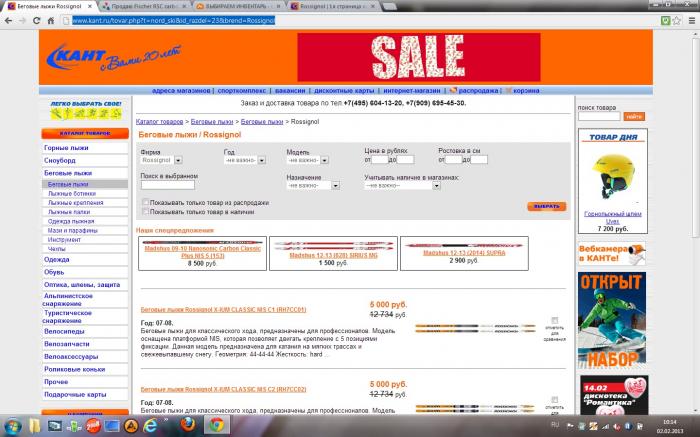
Task: Open the 'Вебкамера в КАНТе' banner
Action: 612,254
